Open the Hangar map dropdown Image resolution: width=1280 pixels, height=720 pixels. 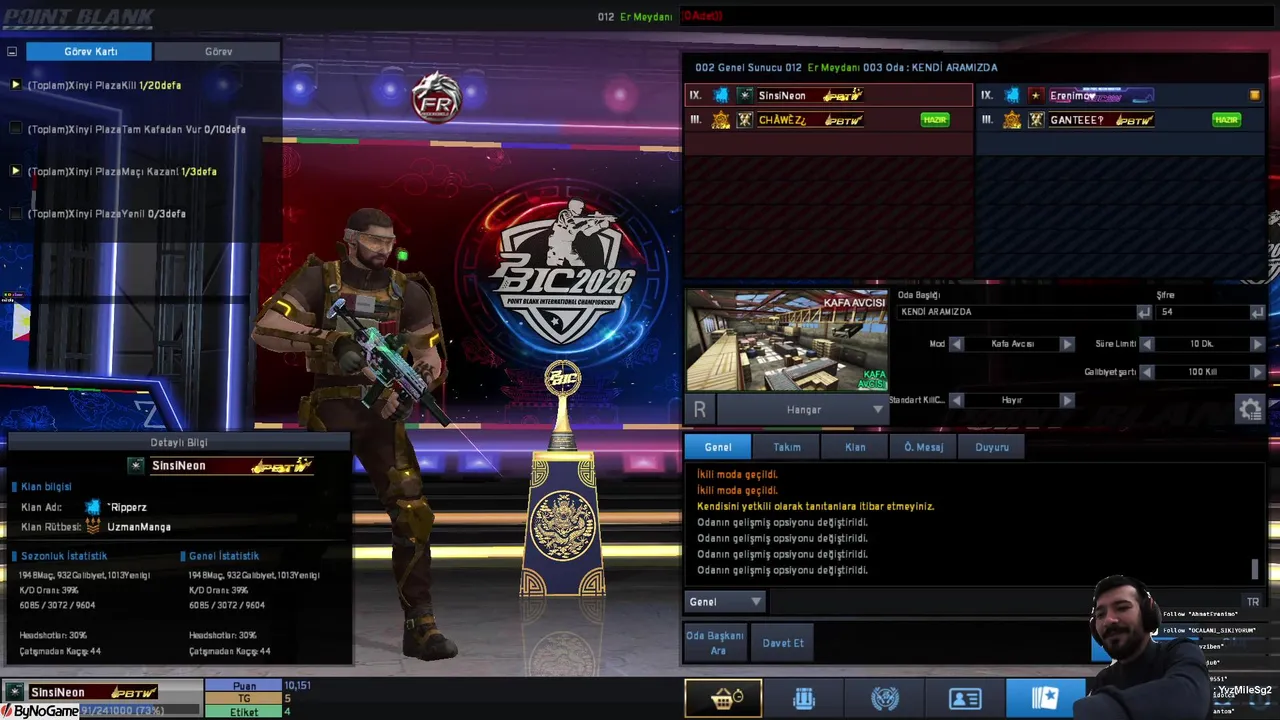[x=802, y=409]
